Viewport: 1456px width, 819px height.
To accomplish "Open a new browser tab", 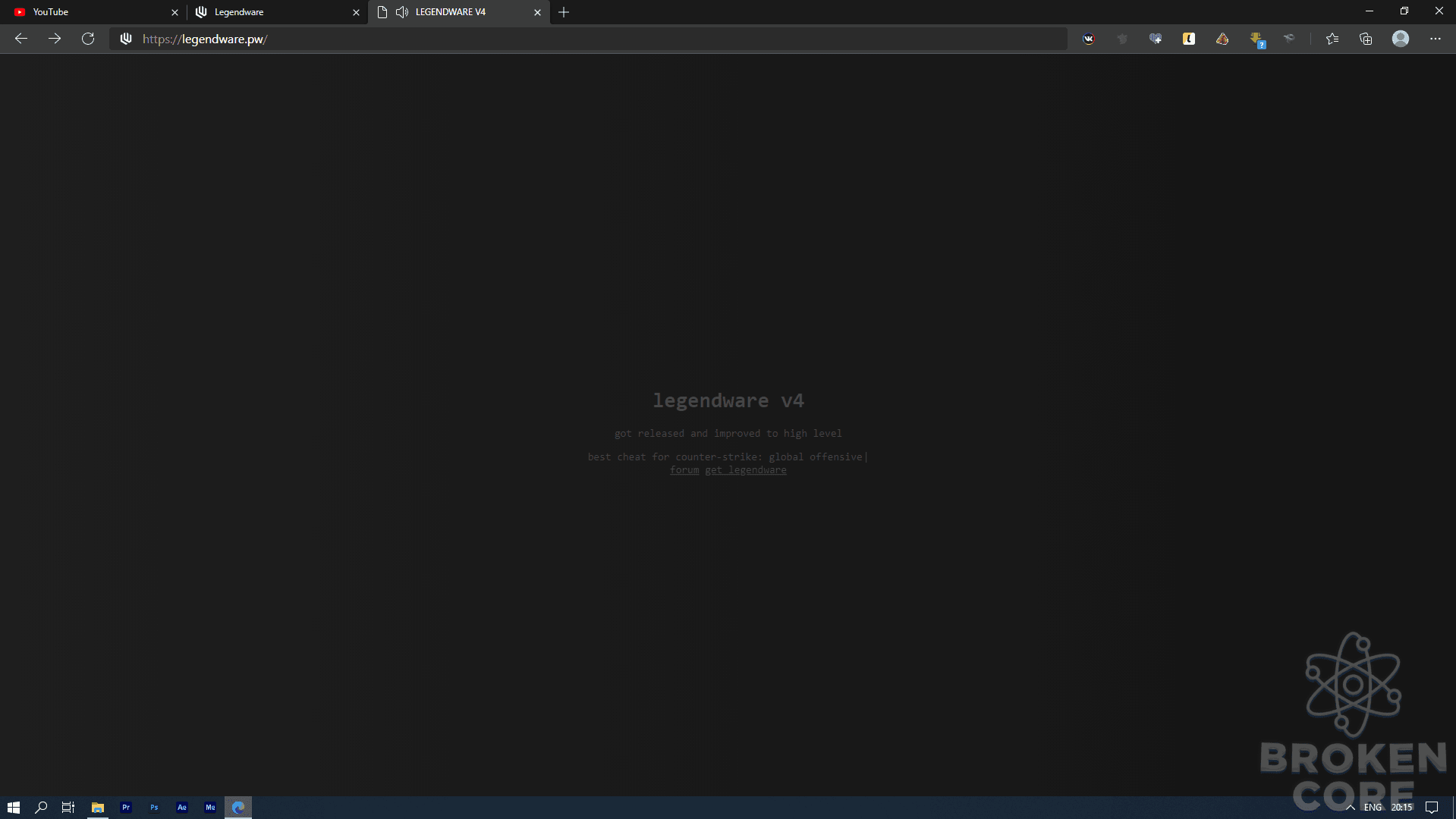I will click(564, 12).
